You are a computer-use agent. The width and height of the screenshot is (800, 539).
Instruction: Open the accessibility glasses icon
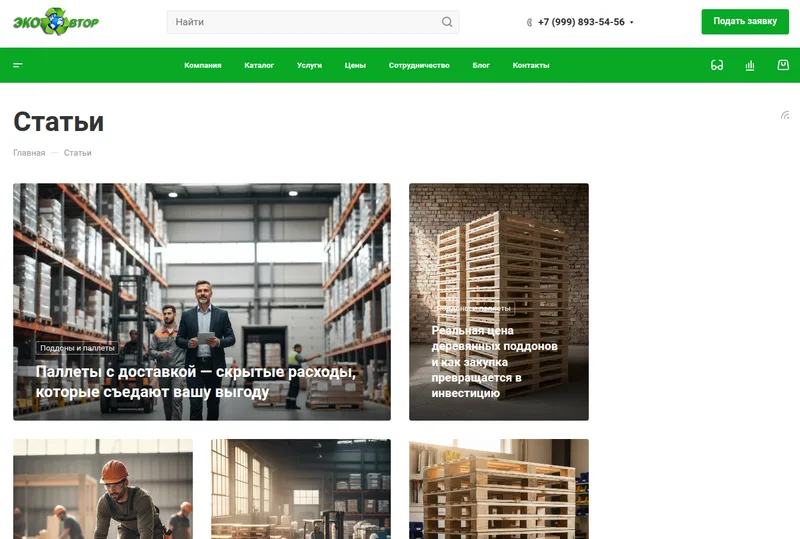pyautogui.click(x=717, y=65)
